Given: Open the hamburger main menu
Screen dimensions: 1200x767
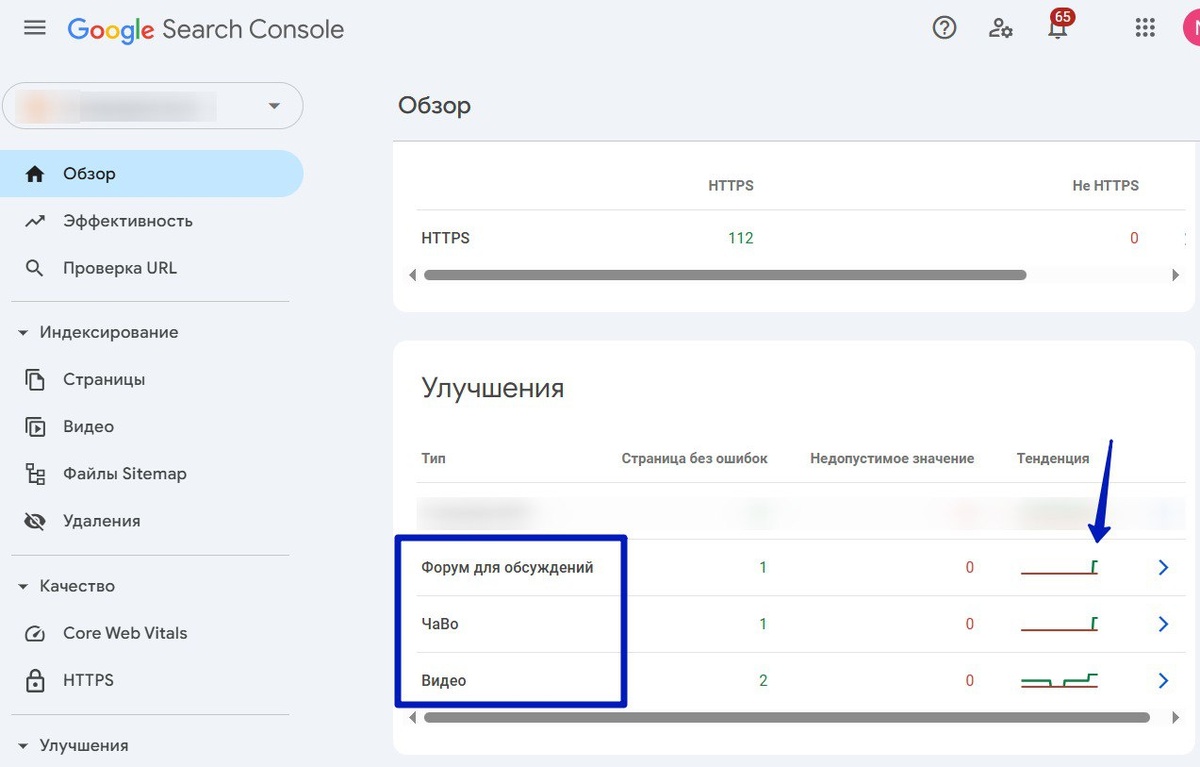Looking at the screenshot, I should [x=35, y=28].
